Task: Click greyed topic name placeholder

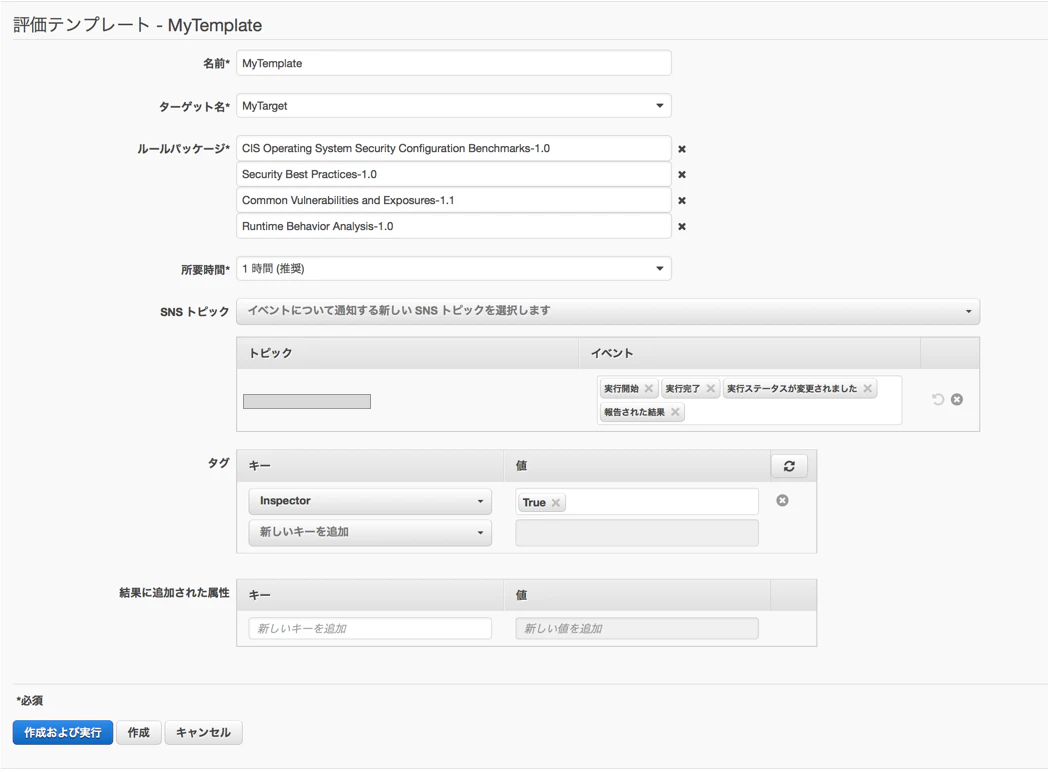Action: 307,402
